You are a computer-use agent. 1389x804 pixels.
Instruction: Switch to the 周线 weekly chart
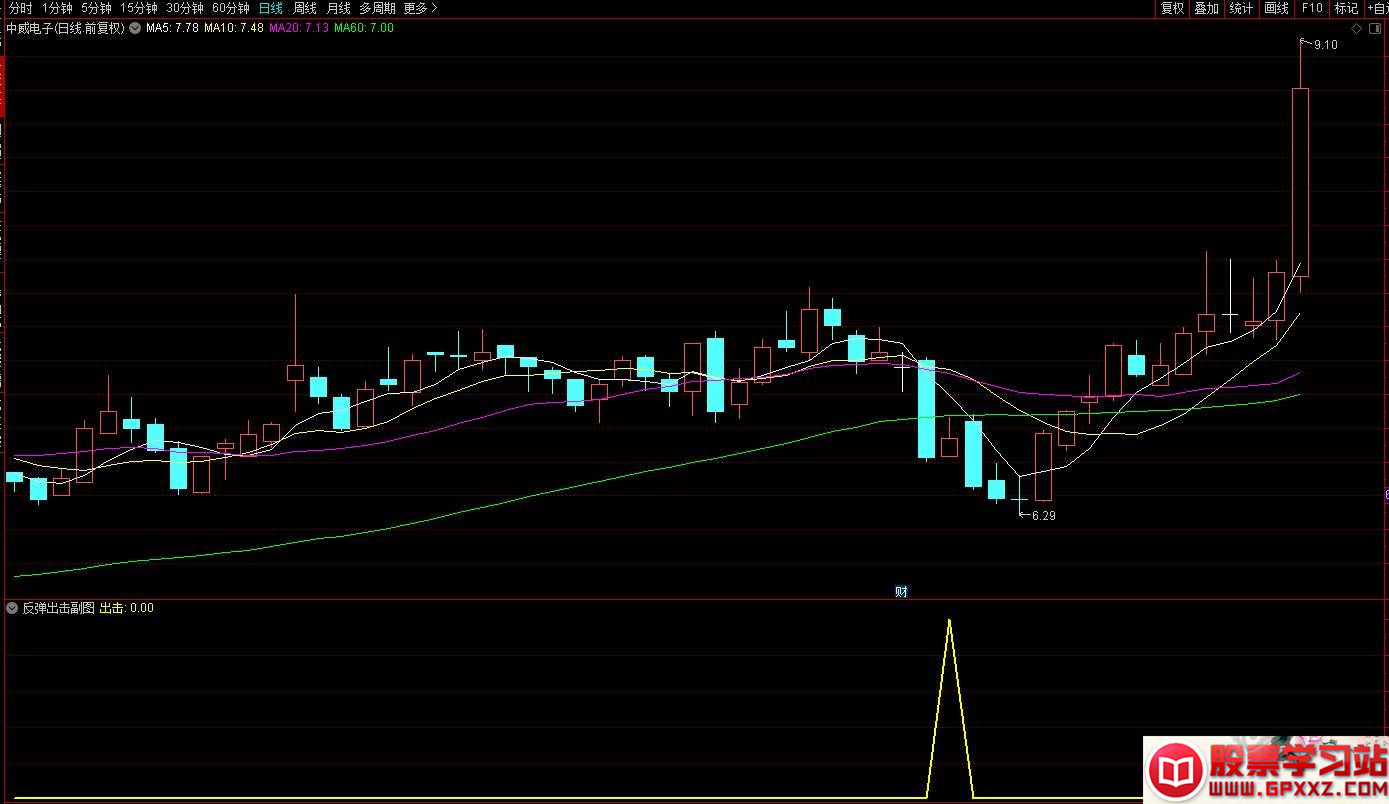pos(305,8)
